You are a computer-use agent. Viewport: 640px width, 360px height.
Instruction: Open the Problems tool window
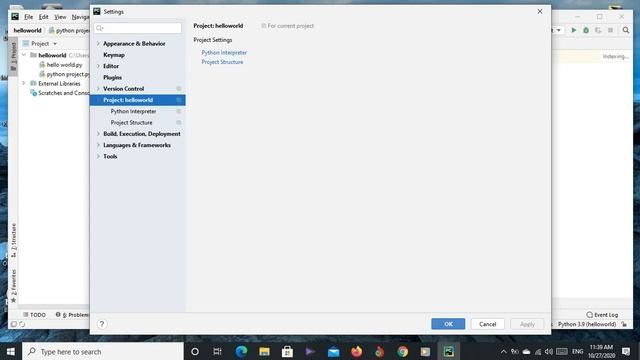72,315
